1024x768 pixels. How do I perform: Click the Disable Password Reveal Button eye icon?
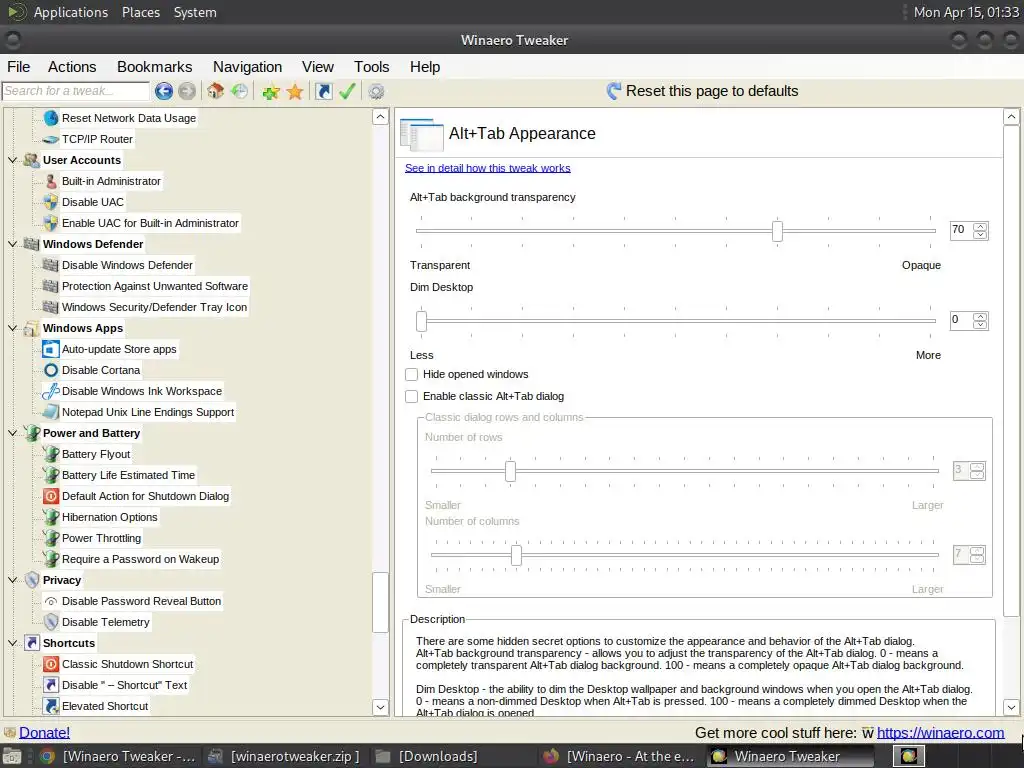(51, 601)
